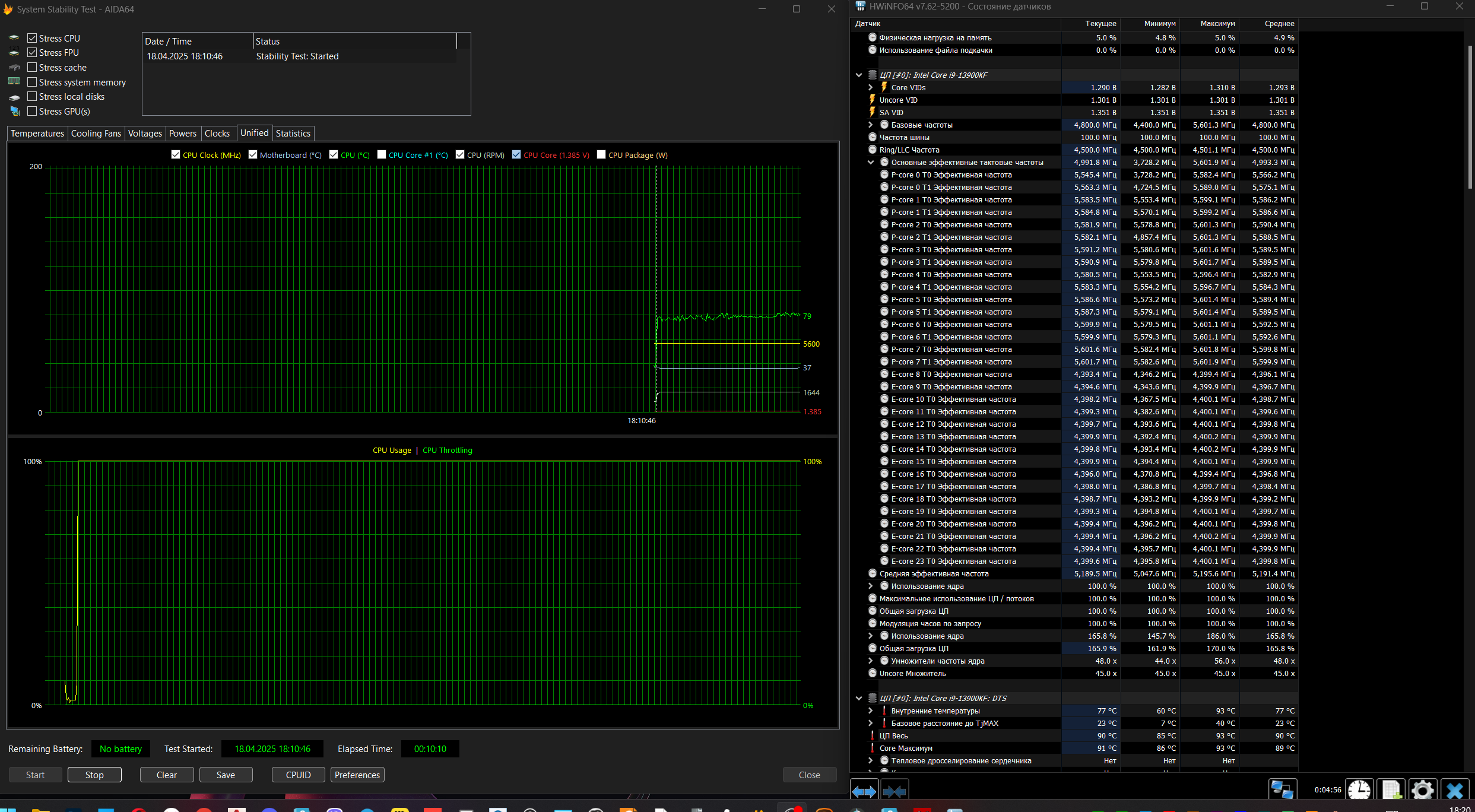Image resolution: width=1475 pixels, height=812 pixels.
Task: Click the Preferences button
Action: pyautogui.click(x=357, y=775)
